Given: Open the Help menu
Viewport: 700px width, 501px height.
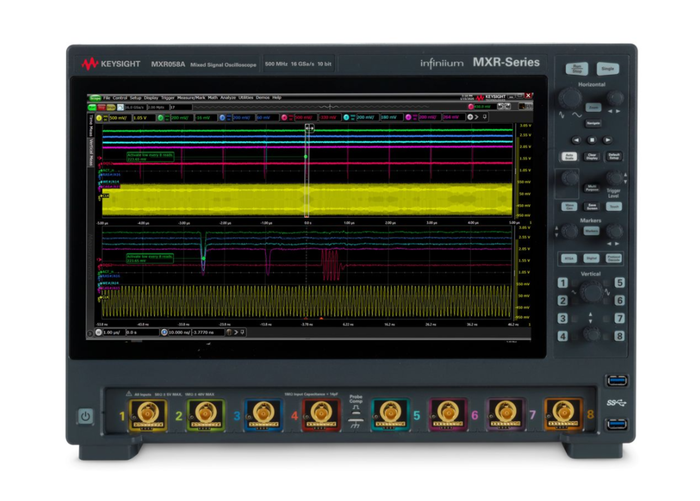Looking at the screenshot, I should coord(277,97).
